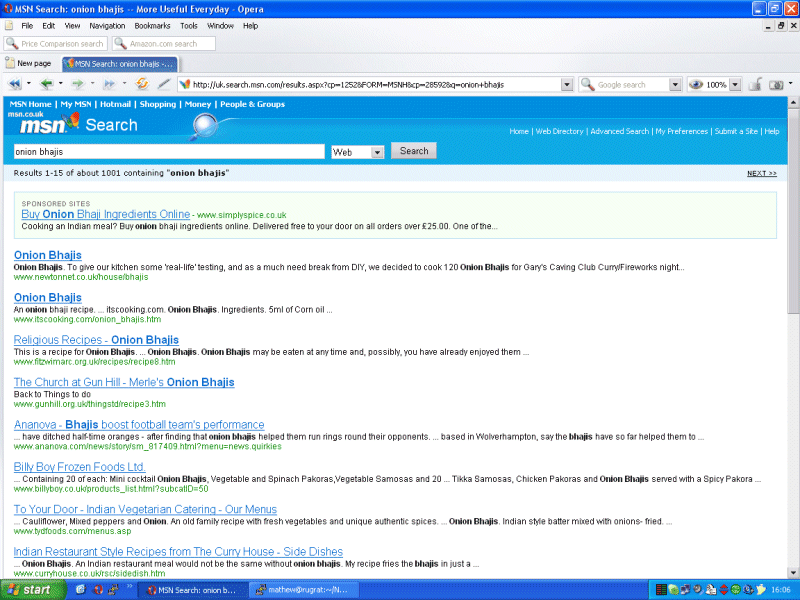
Task: Click the onion bhajis search query field
Action: (x=168, y=152)
